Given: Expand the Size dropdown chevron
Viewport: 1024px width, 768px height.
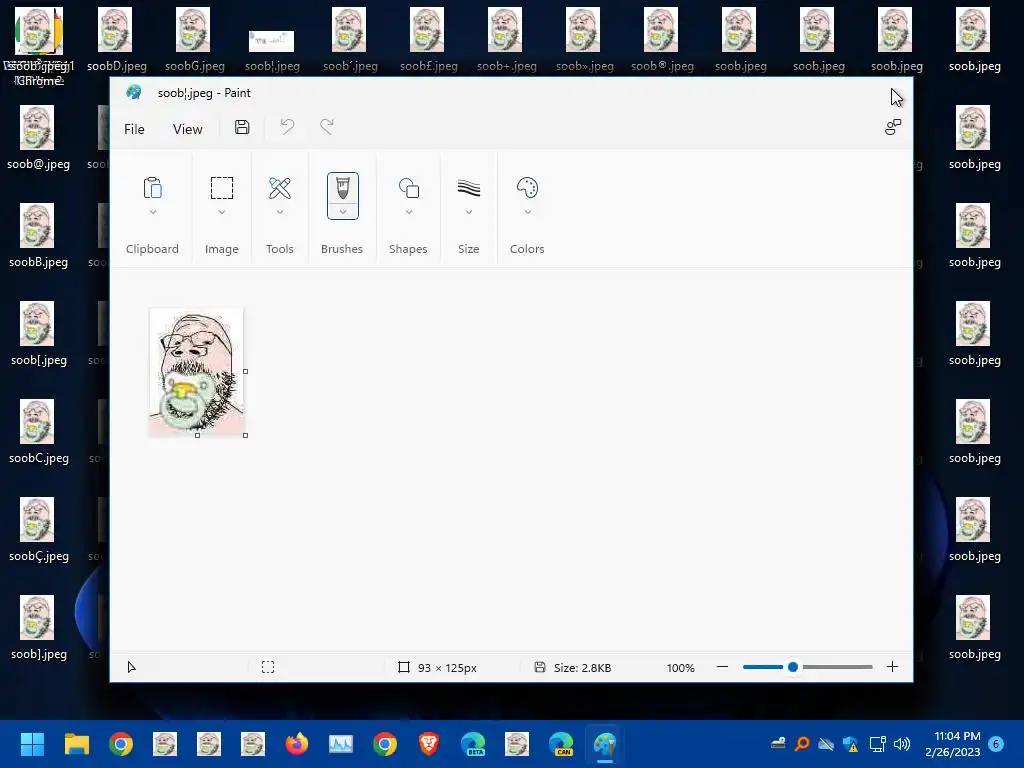Looking at the screenshot, I should (468, 212).
